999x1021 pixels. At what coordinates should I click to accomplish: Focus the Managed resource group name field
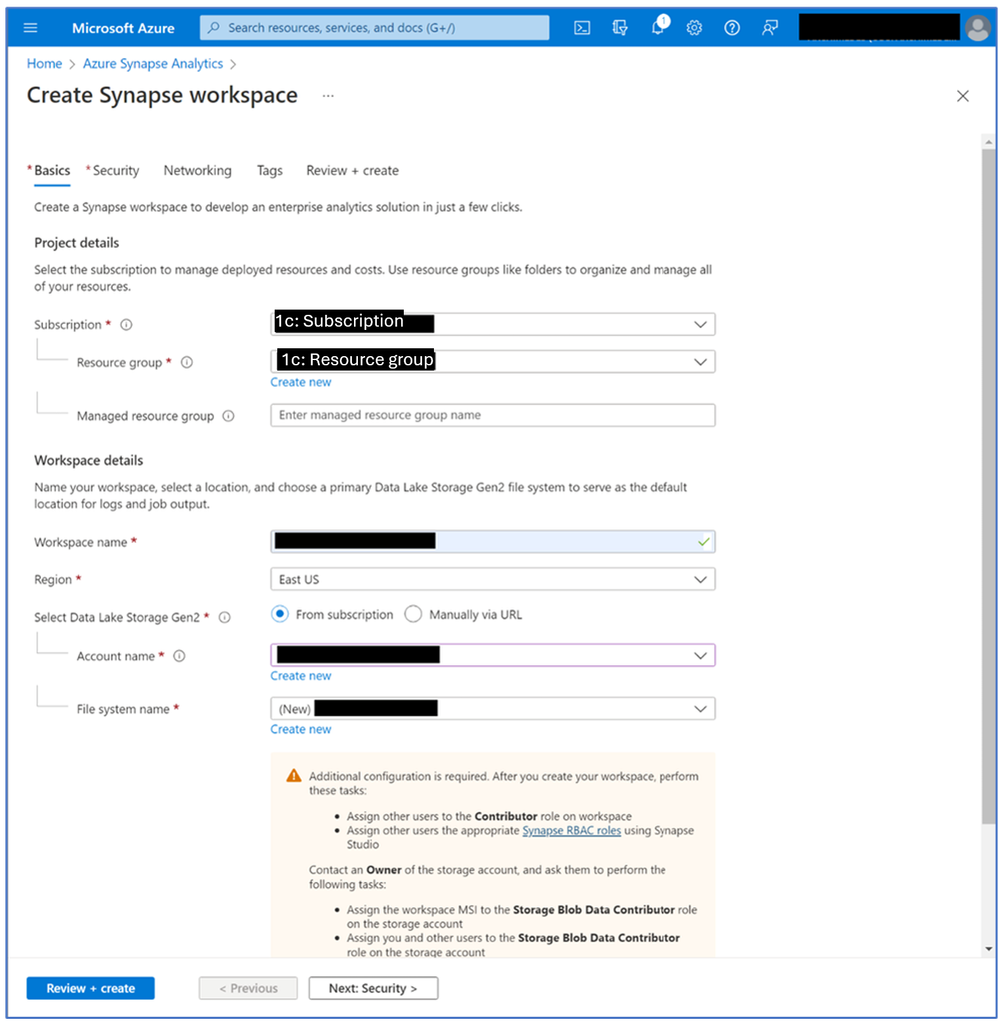(492, 415)
